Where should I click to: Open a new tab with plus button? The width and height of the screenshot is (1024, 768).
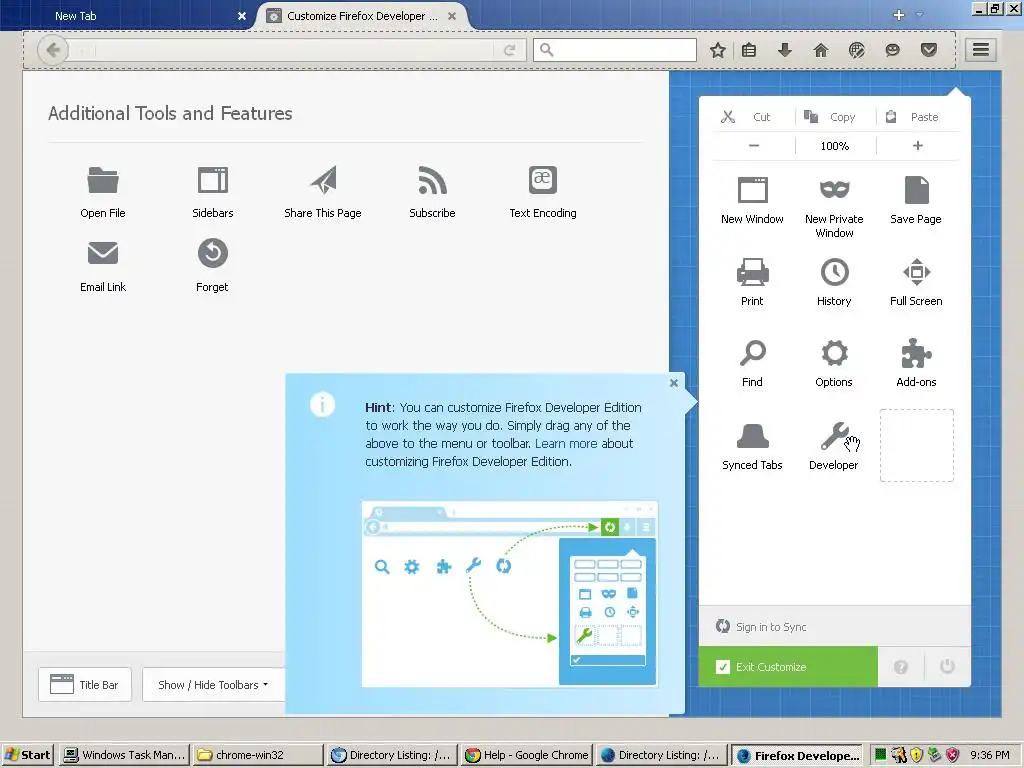[899, 15]
